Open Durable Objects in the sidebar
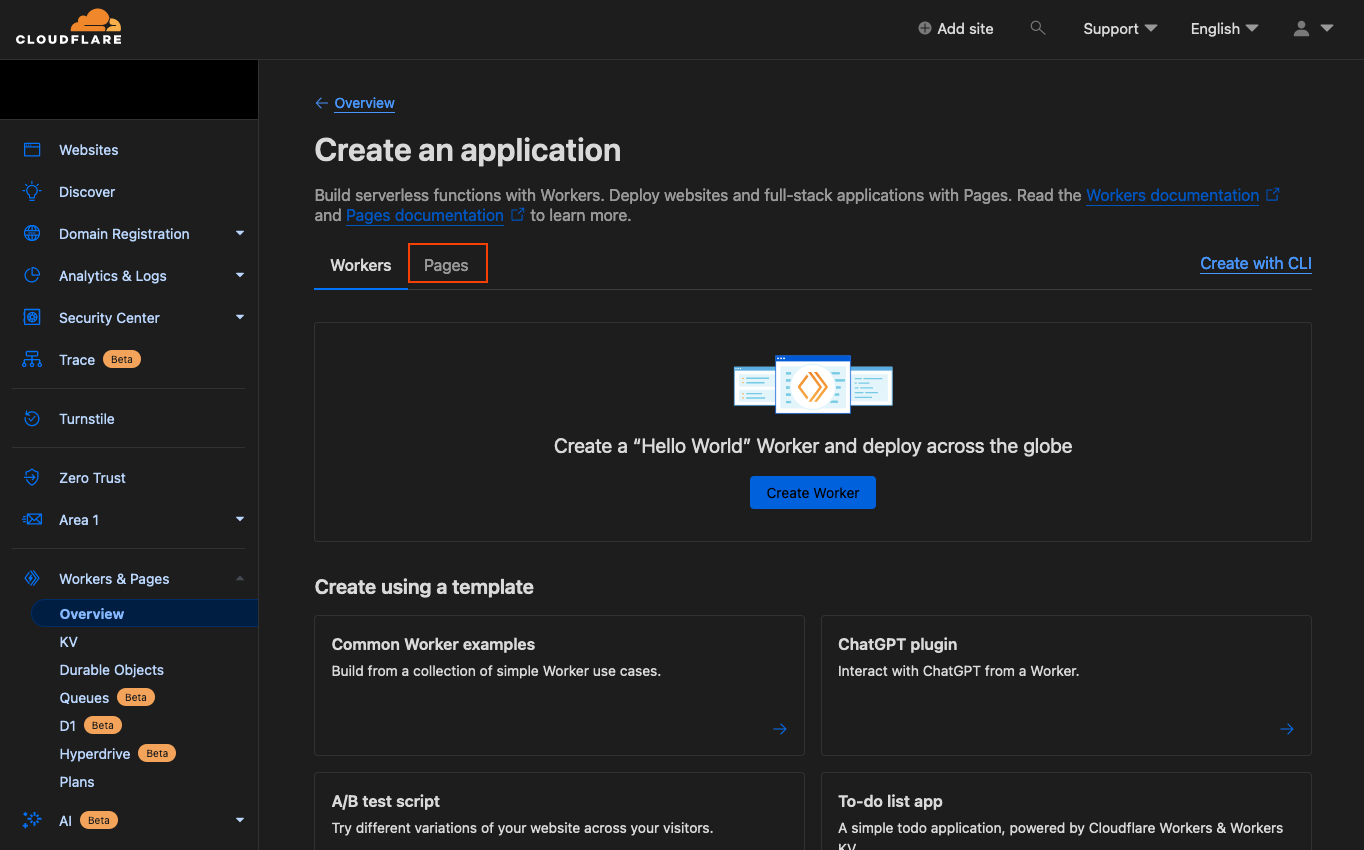 click(x=111, y=670)
